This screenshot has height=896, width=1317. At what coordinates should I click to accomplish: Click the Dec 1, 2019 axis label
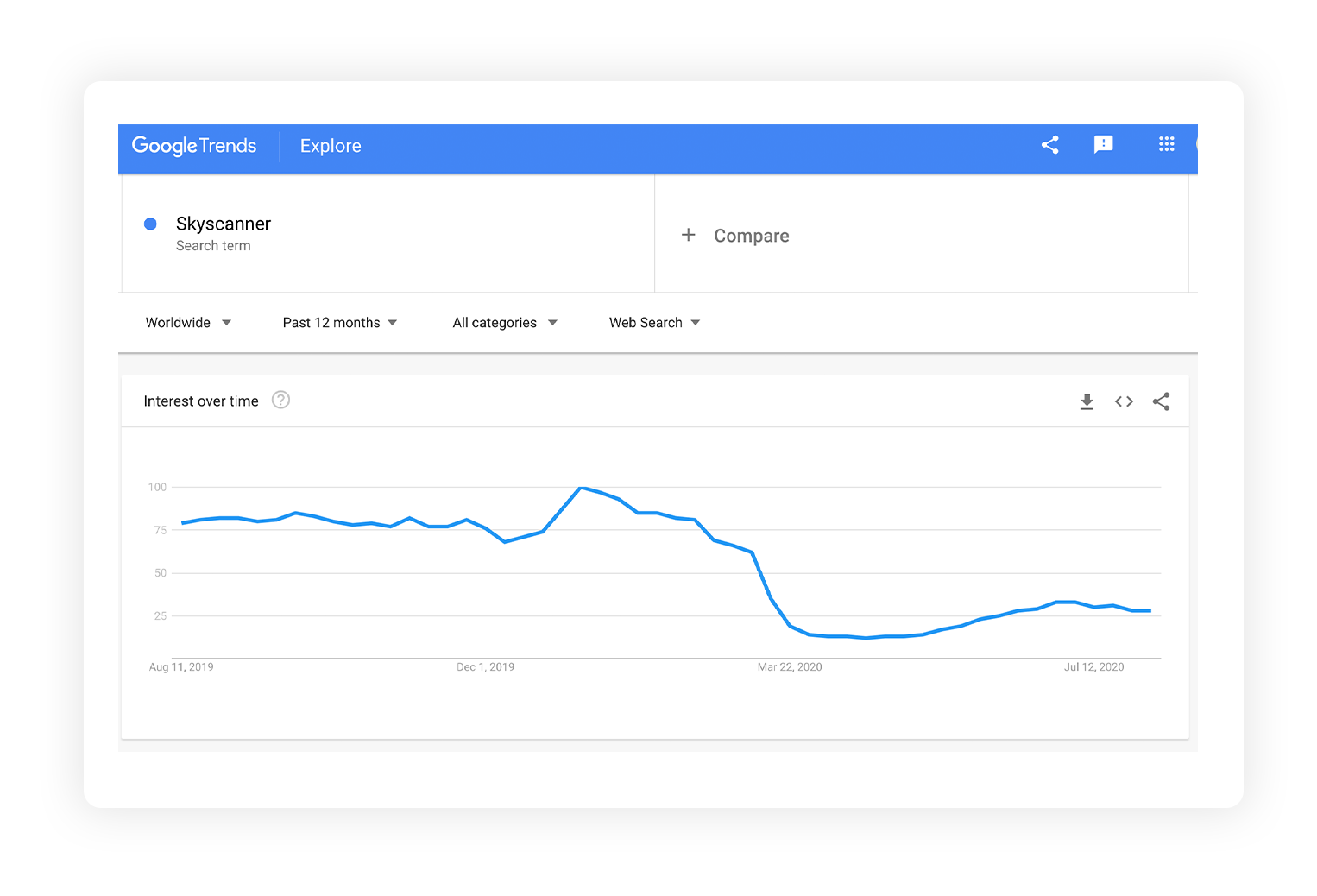(x=485, y=667)
